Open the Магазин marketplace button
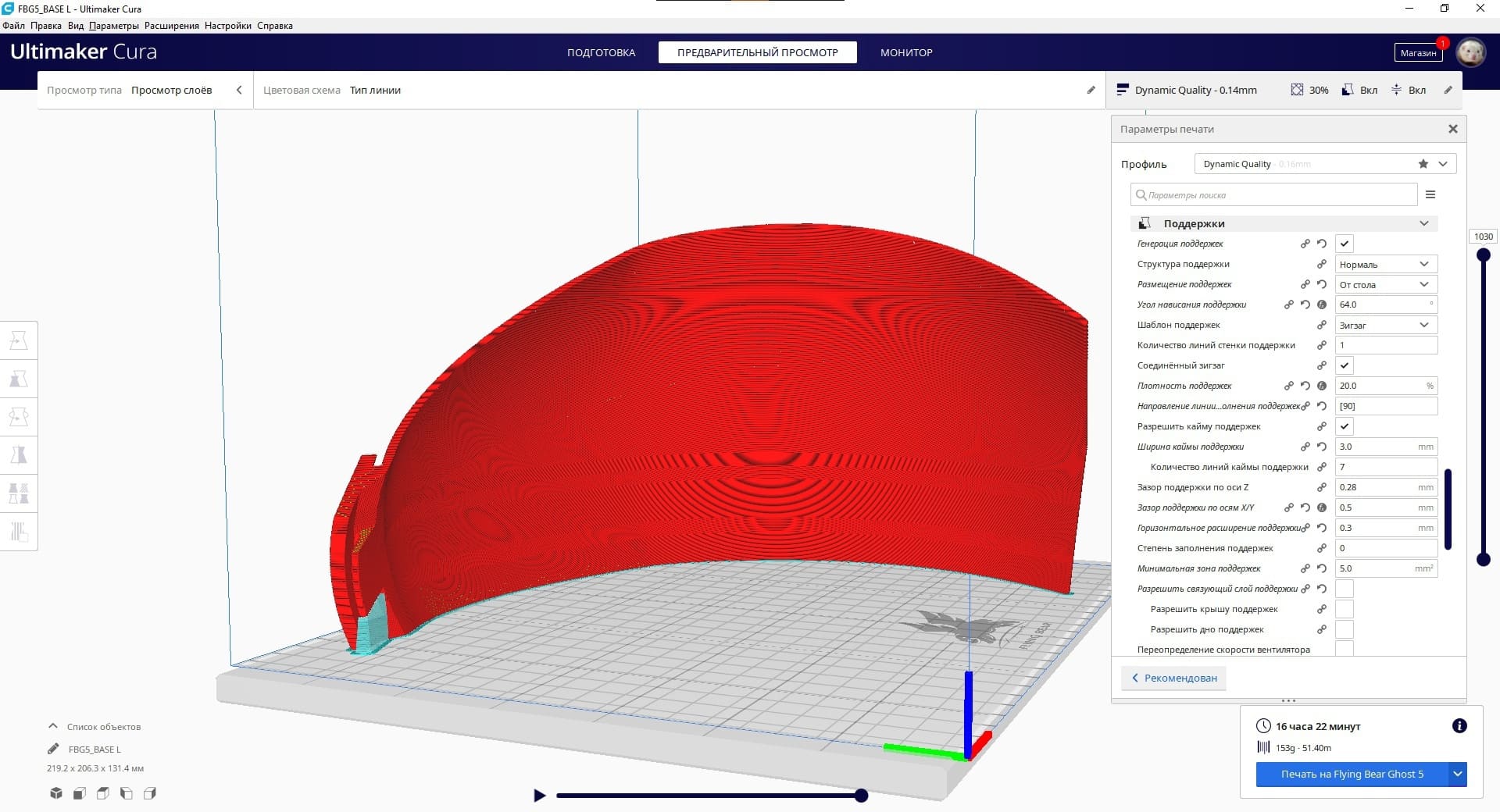Screen dimensions: 1500x812 [1418, 52]
